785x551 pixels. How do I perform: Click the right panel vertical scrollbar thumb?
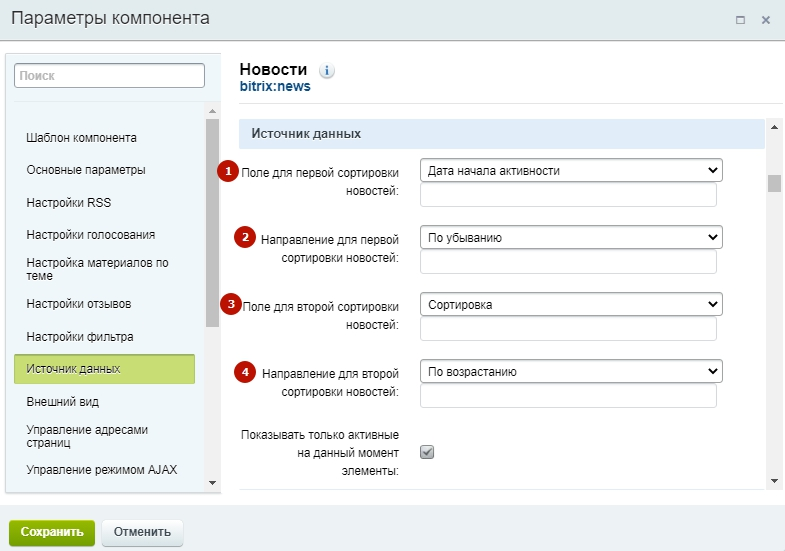point(773,182)
